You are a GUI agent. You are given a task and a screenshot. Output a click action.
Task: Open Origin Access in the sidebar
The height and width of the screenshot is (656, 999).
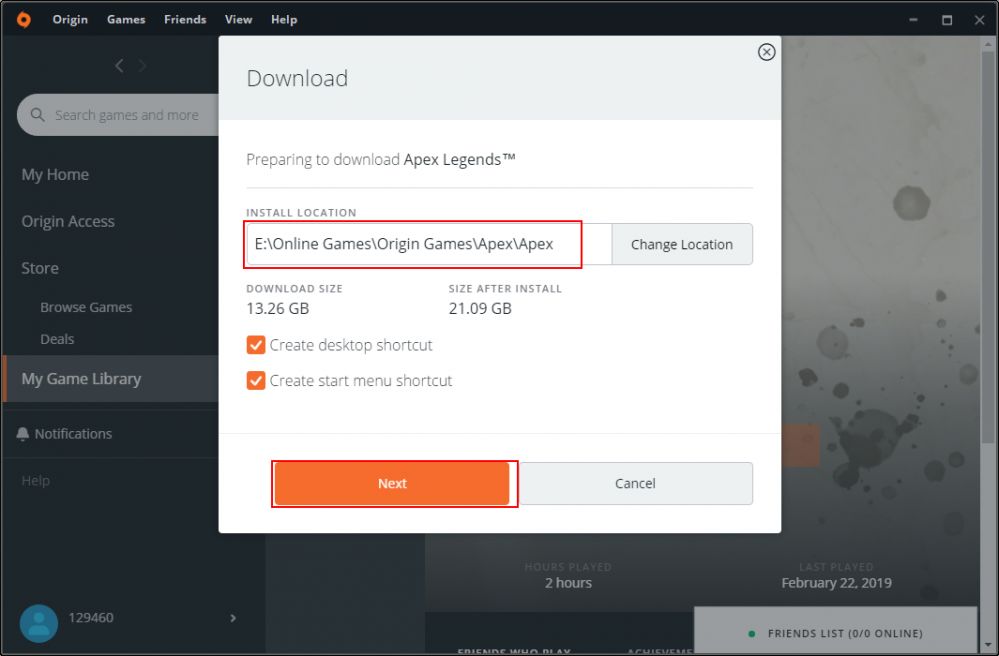pos(68,222)
